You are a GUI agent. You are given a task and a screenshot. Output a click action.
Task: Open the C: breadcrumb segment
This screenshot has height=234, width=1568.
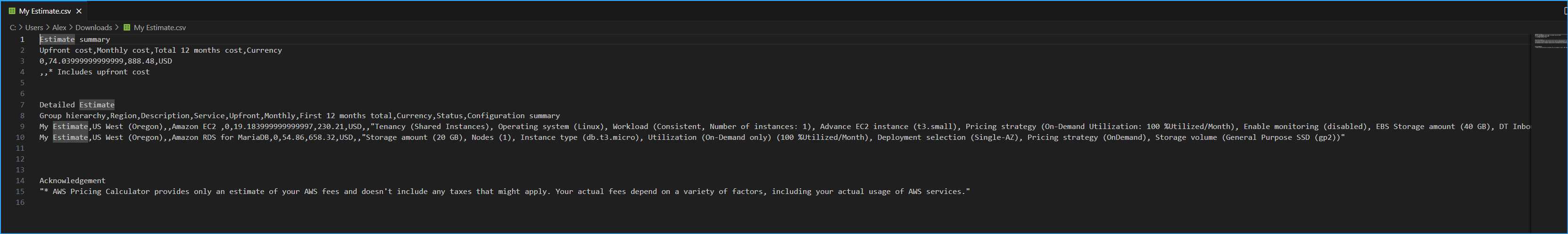pyautogui.click(x=13, y=27)
